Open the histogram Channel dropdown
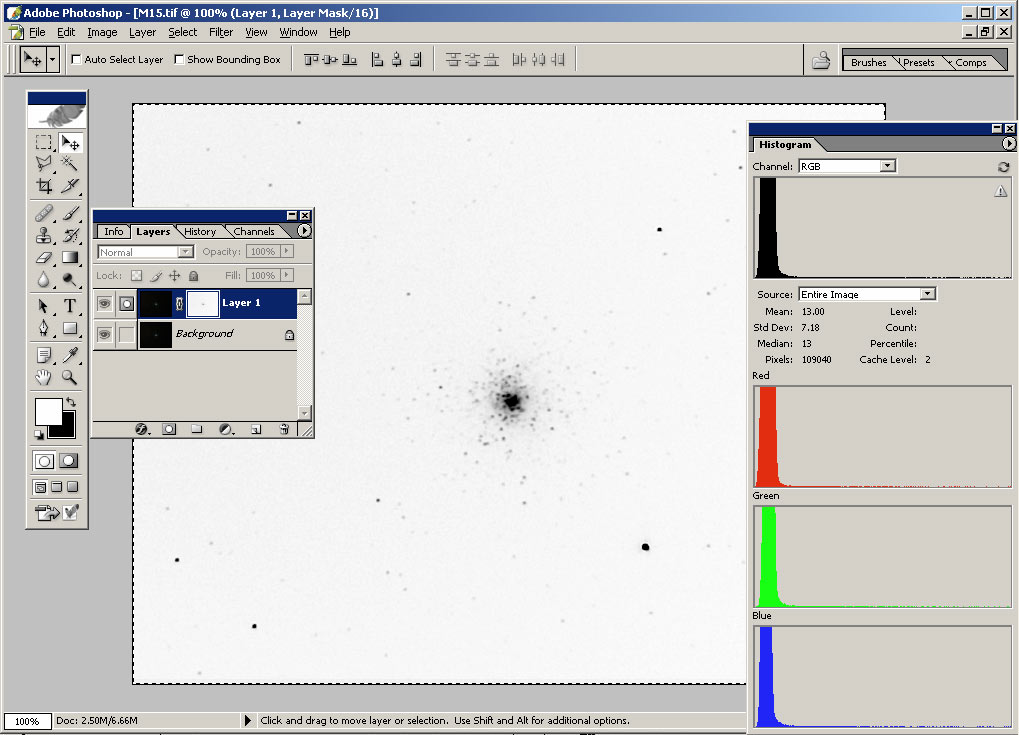The height and width of the screenshot is (735, 1019). pyautogui.click(x=887, y=166)
